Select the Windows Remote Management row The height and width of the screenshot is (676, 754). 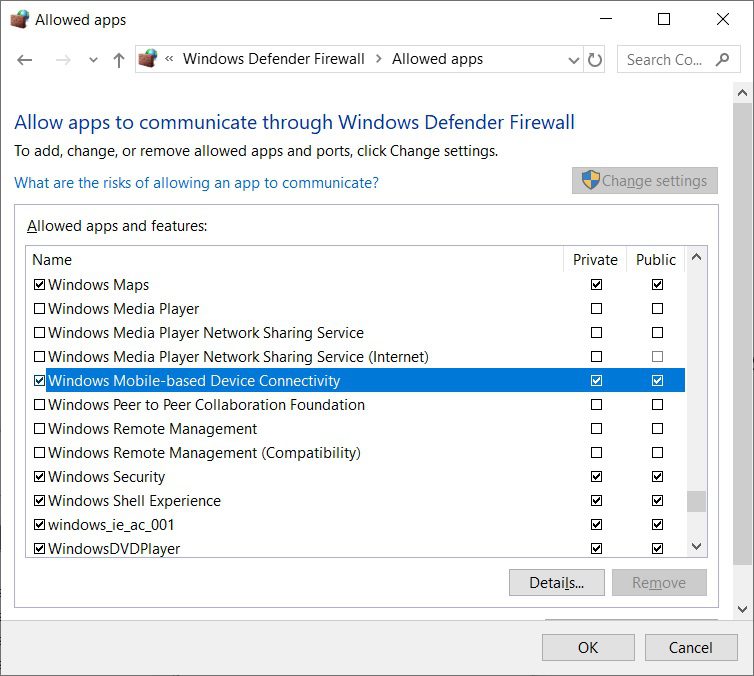click(x=153, y=429)
